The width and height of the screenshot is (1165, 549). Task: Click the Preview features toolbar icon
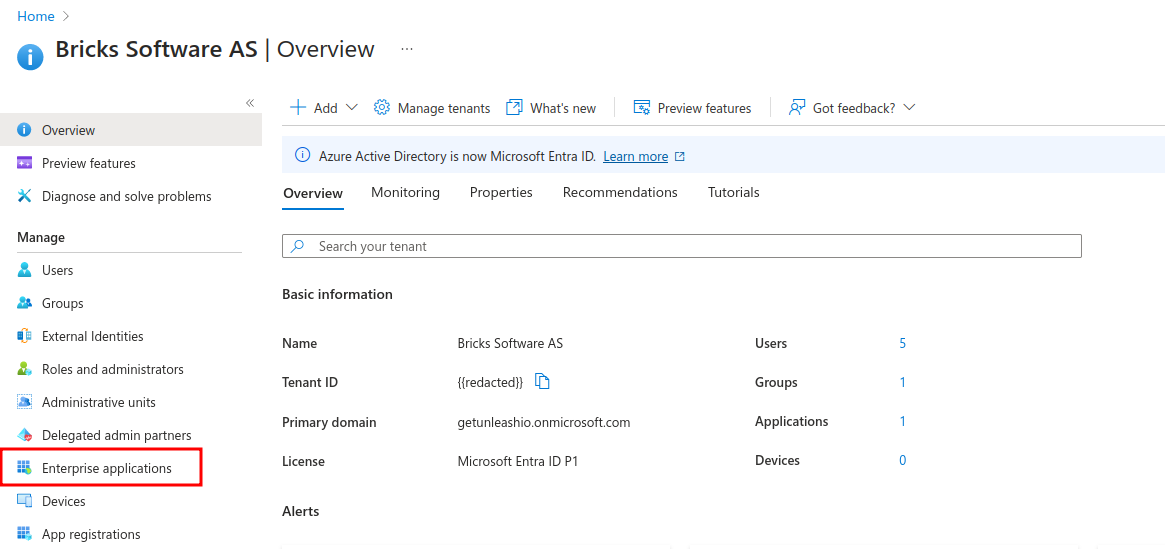(641, 108)
